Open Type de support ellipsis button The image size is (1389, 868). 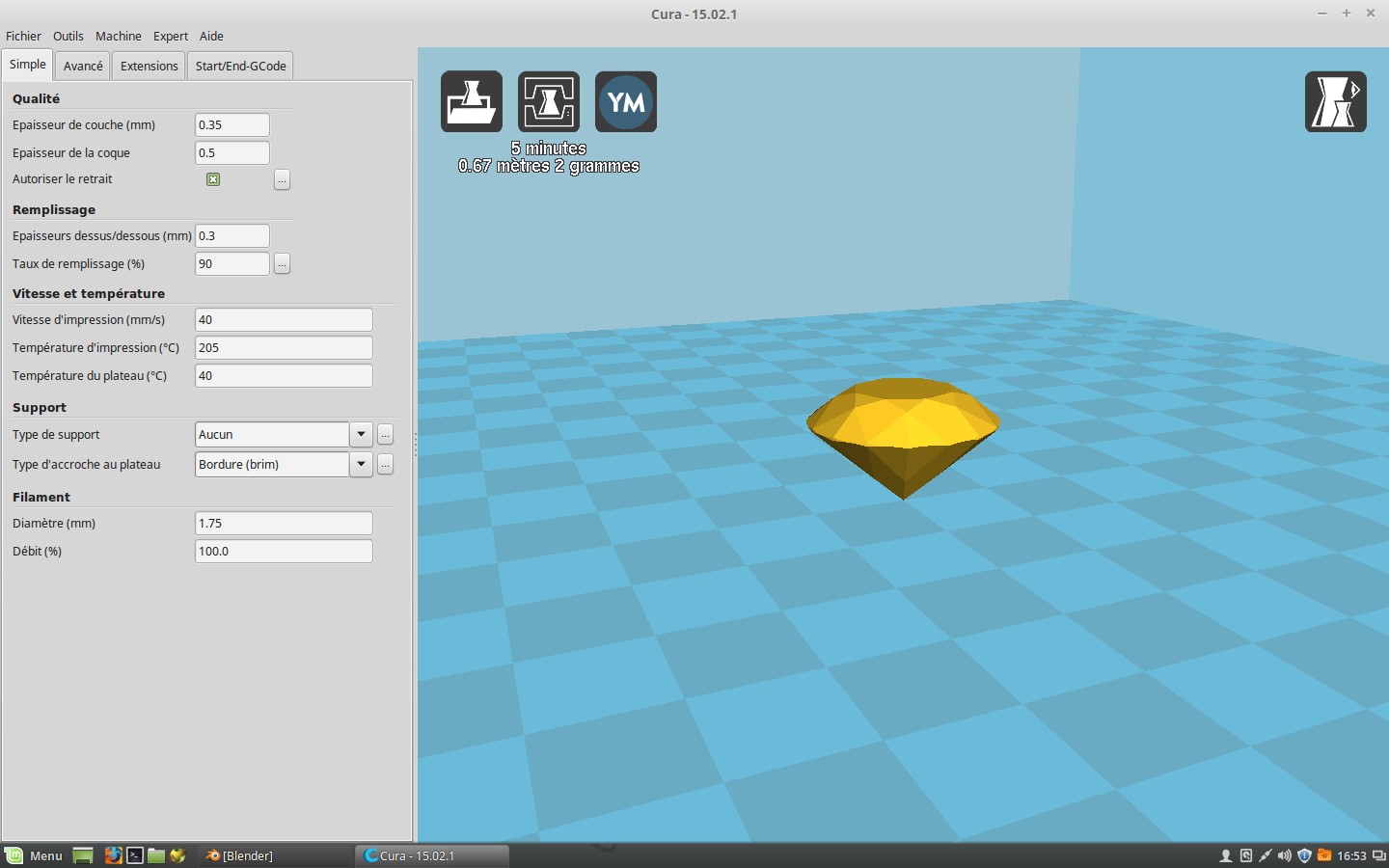pos(385,435)
